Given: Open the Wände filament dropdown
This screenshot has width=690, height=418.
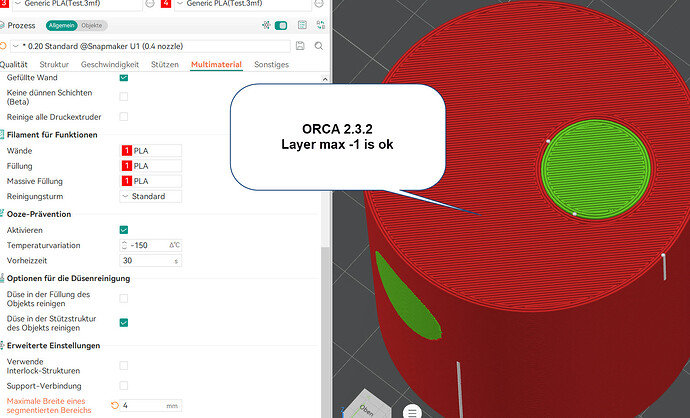Looking at the screenshot, I should point(150,150).
